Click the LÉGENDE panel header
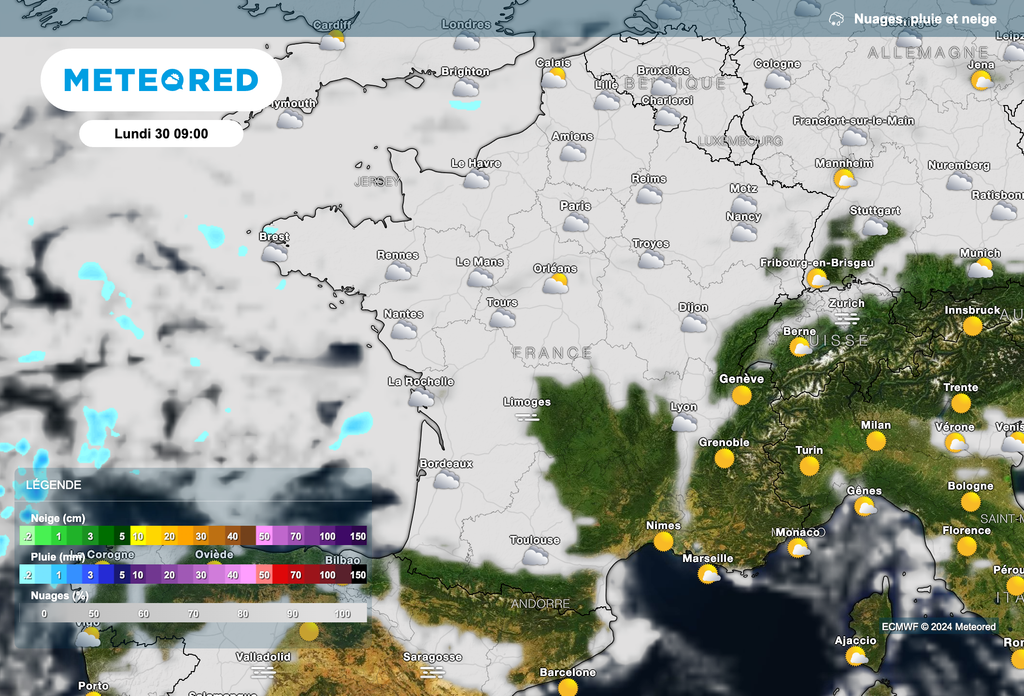Image resolution: width=1024 pixels, height=696 pixels. tap(54, 484)
